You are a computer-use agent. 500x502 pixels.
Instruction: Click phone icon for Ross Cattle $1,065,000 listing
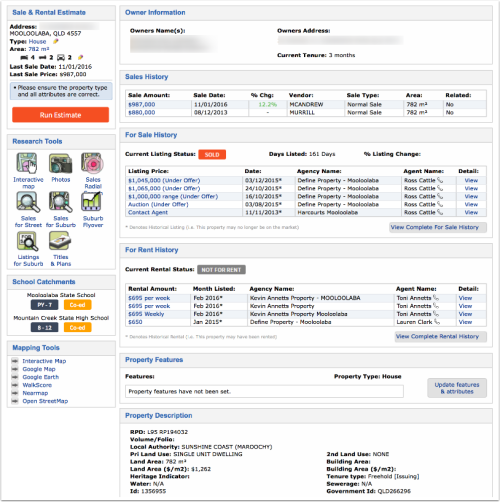[x=440, y=188]
